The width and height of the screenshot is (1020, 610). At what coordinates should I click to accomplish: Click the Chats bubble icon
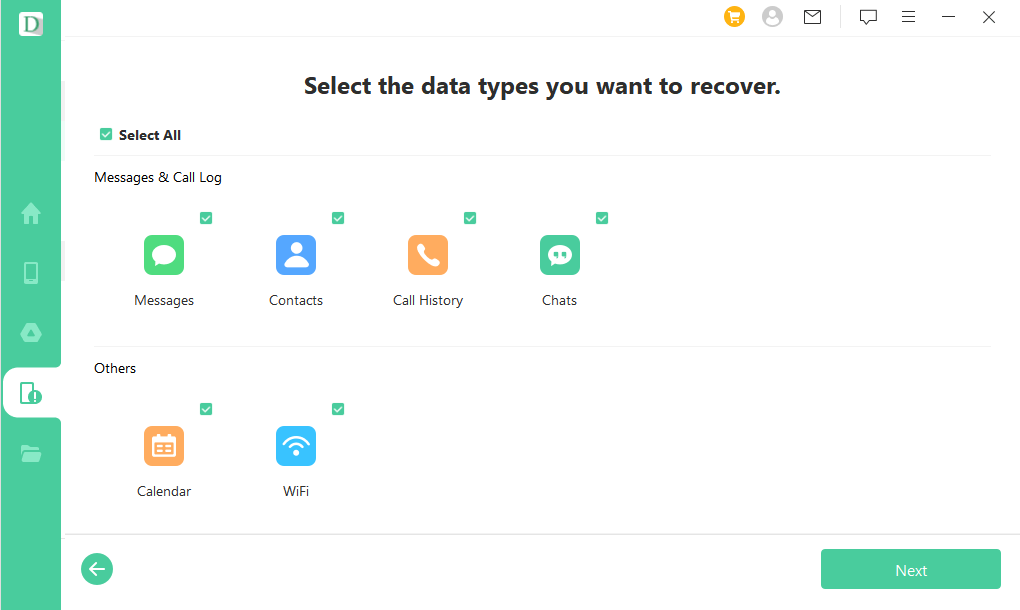point(560,255)
